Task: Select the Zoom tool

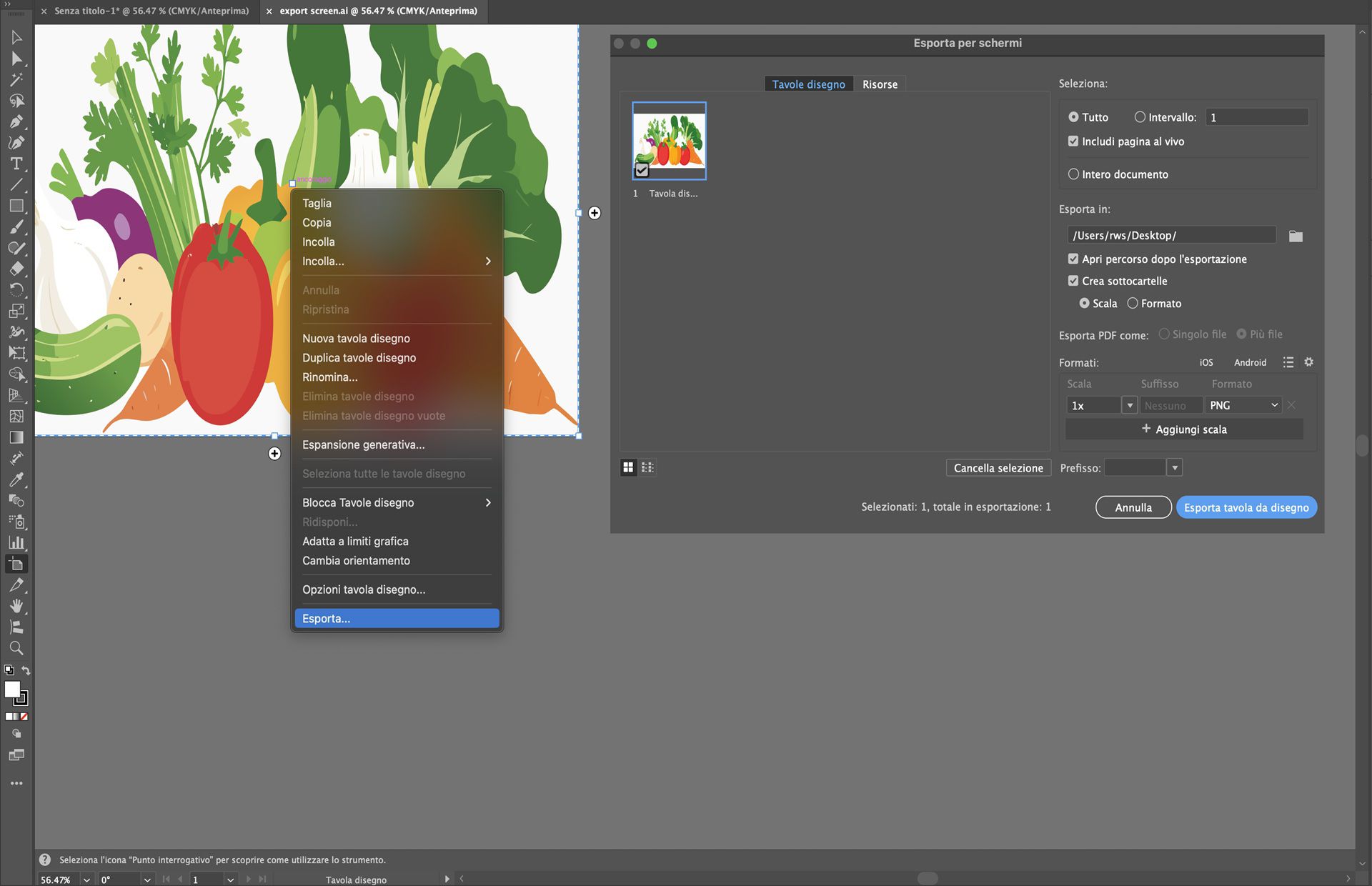Action: coord(16,648)
